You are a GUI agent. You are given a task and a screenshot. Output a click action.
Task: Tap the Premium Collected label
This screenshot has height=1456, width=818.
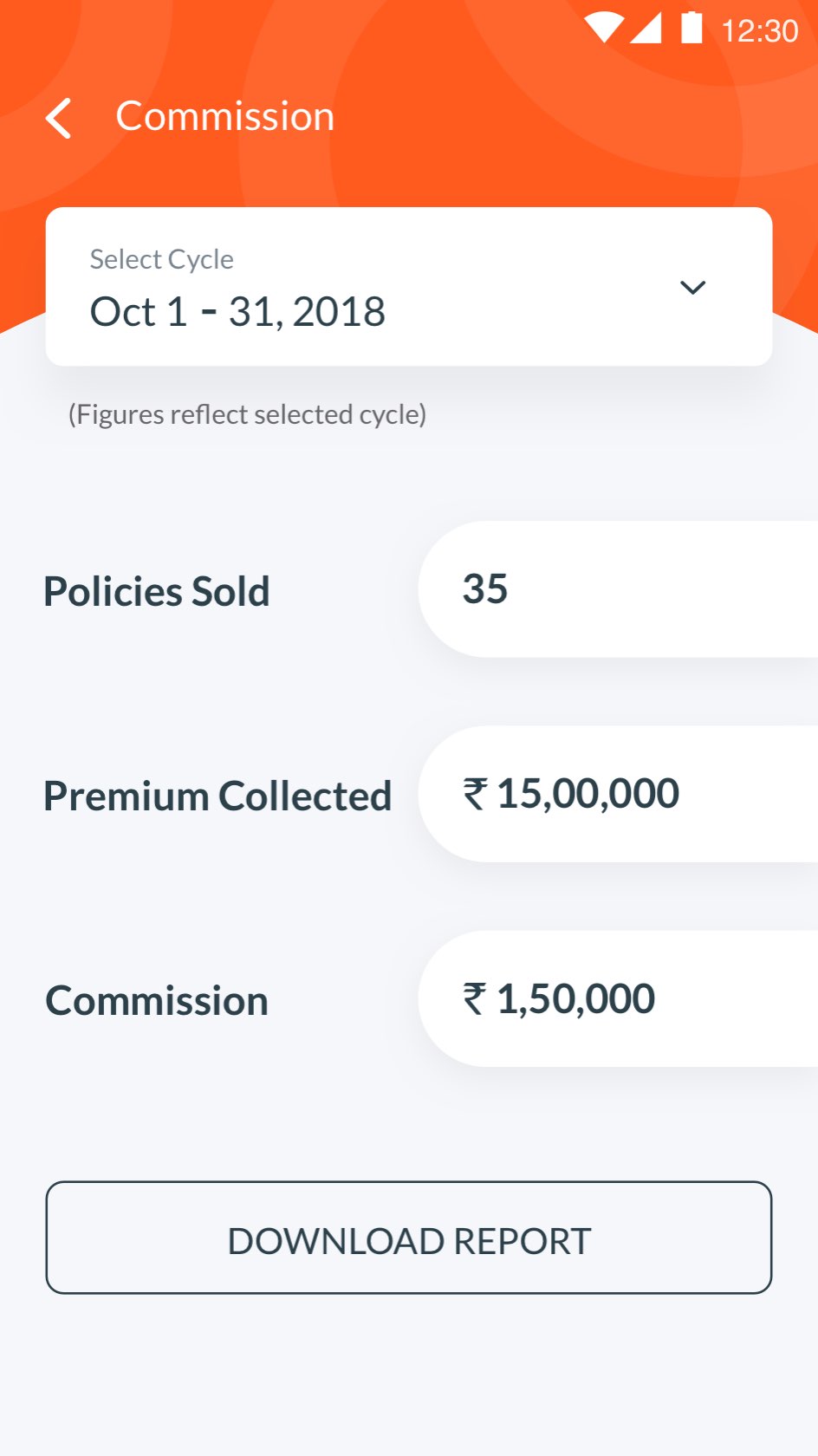pyautogui.click(x=218, y=796)
